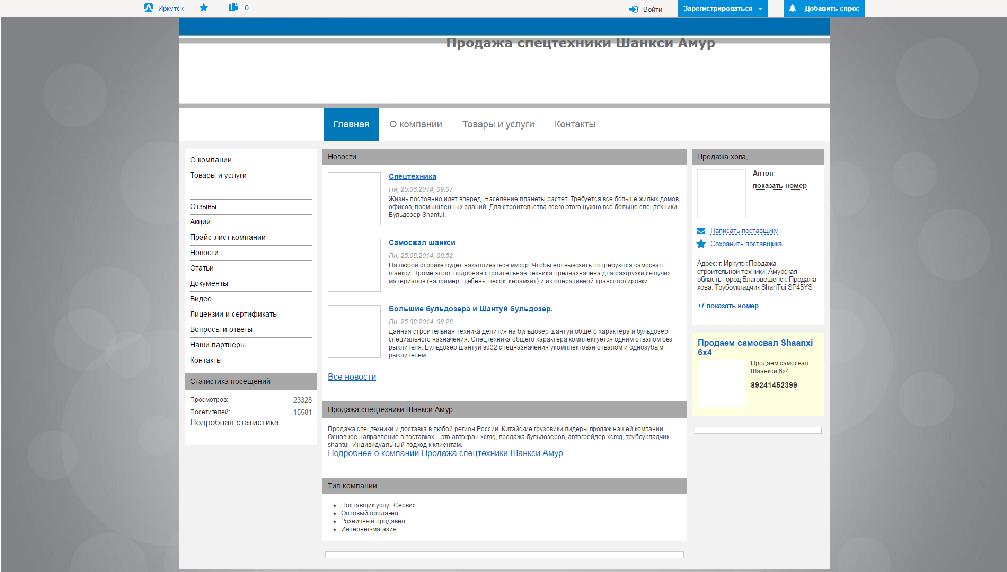1007x572 pixels.
Task: Click the Войти login link
Action: [652, 9]
